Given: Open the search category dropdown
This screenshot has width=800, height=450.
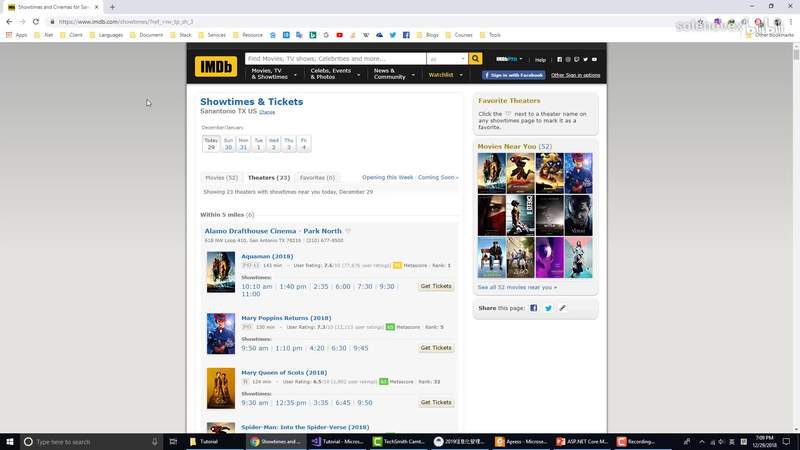Looking at the screenshot, I should pos(447,59).
